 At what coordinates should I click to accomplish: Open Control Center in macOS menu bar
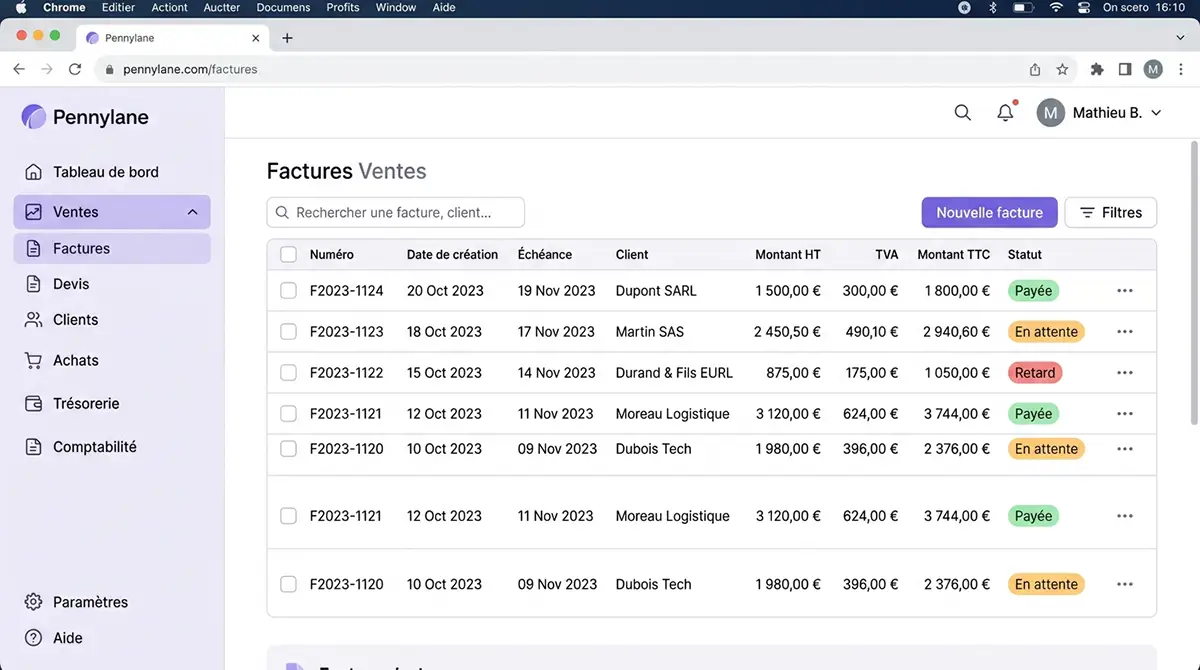point(1084,7)
